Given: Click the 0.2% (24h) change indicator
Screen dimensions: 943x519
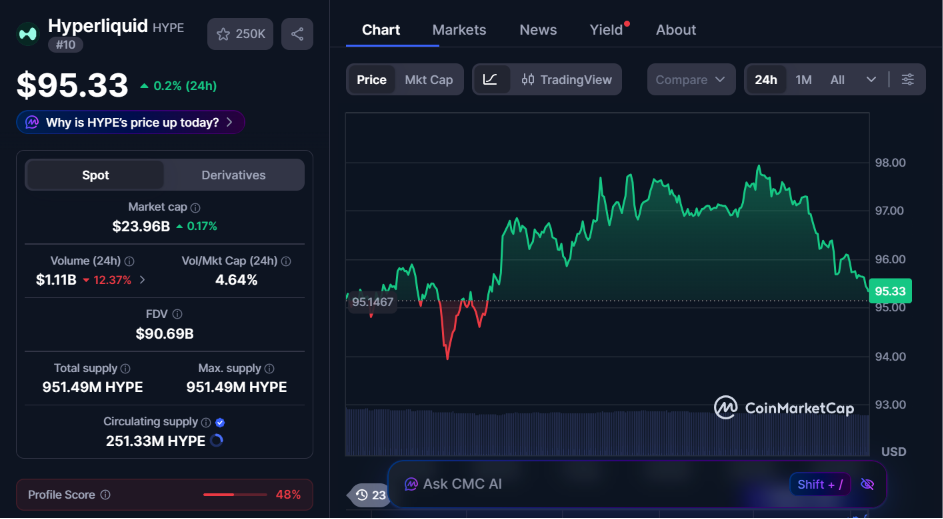Looking at the screenshot, I should coord(178,86).
